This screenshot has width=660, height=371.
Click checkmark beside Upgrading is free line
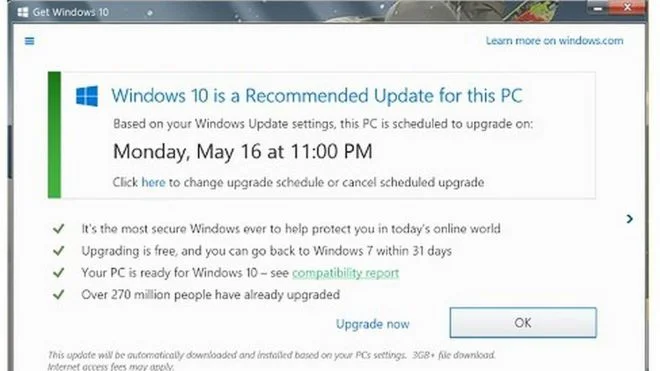[59, 251]
